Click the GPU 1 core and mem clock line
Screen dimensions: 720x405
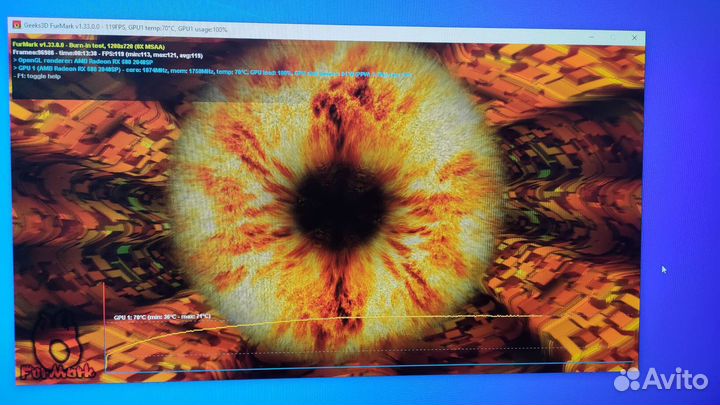212,72
